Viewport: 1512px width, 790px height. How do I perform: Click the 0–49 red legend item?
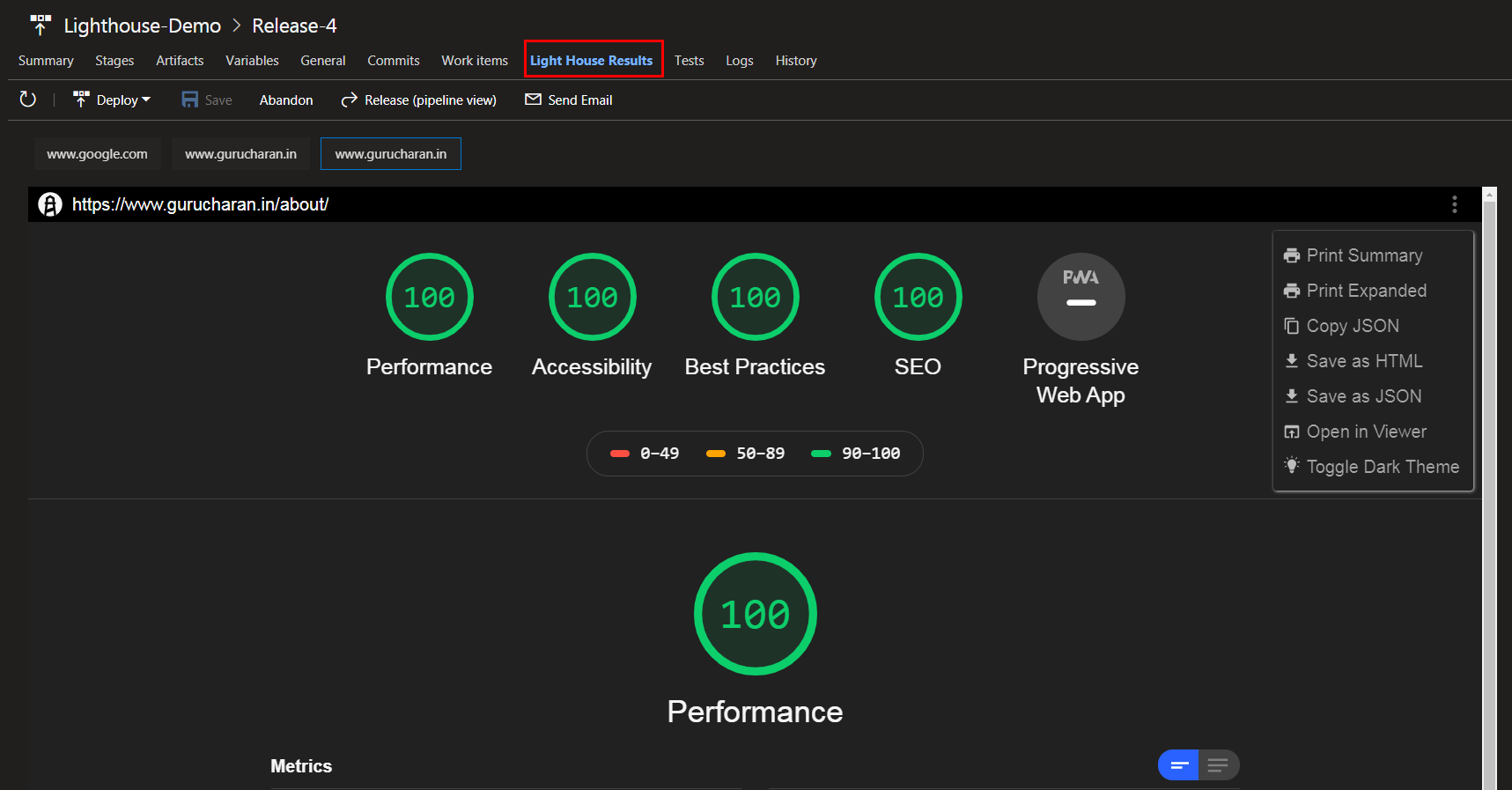coord(645,454)
